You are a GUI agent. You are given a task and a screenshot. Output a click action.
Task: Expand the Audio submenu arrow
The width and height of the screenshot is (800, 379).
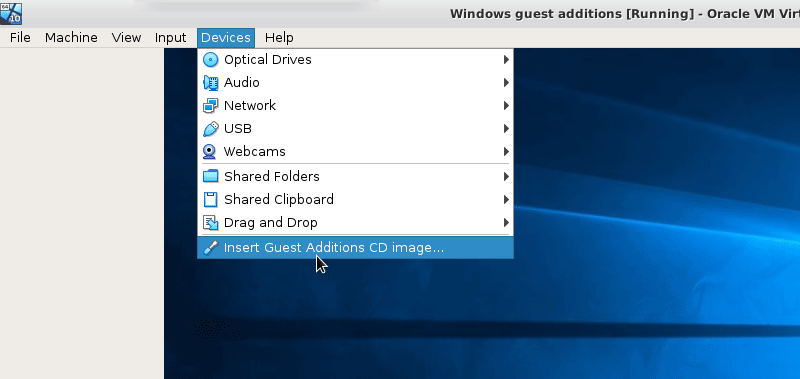[506, 83]
